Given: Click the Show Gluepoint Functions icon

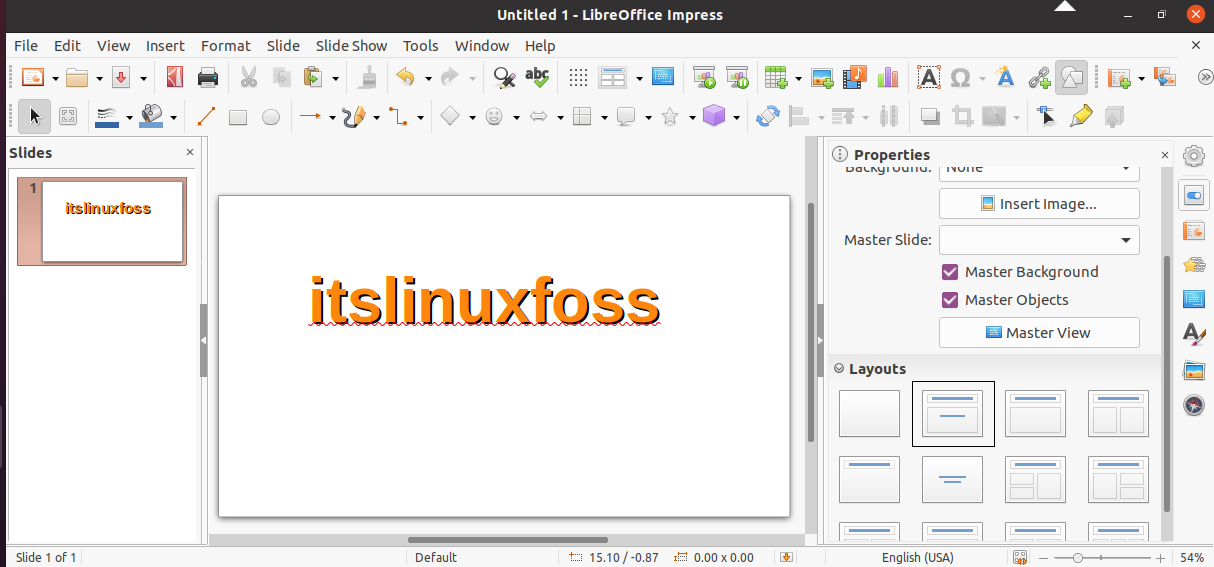Looking at the screenshot, I should pos(1080,117).
